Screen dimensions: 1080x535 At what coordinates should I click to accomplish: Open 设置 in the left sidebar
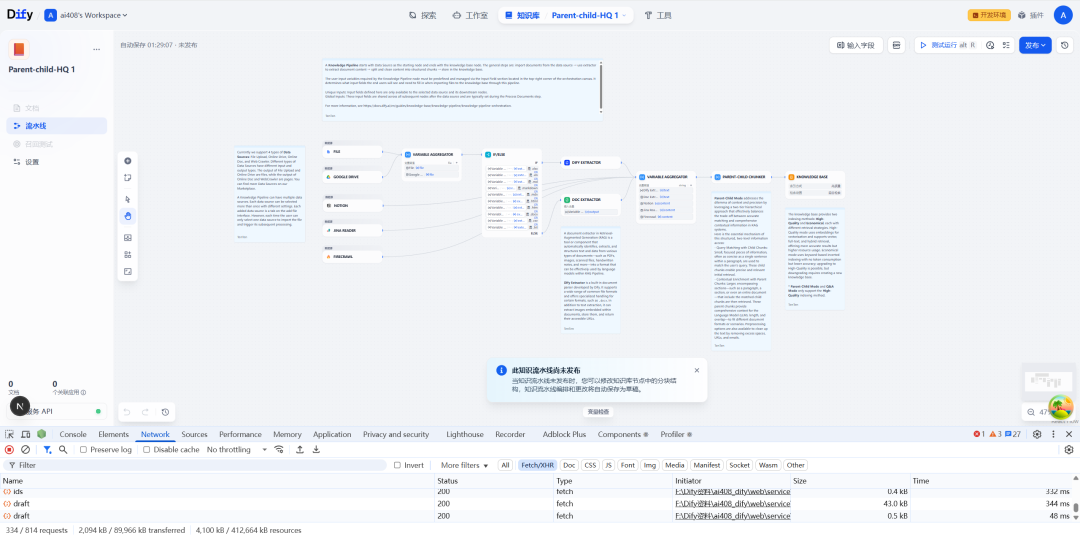(x=56, y=162)
